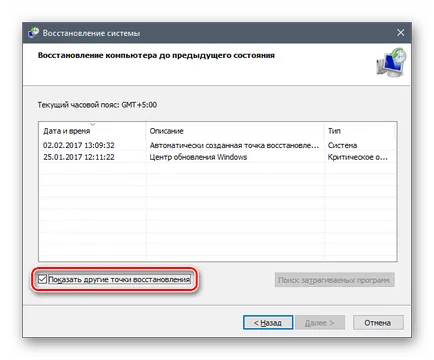Click the Система type cell
434x360 pixels.
coord(342,145)
